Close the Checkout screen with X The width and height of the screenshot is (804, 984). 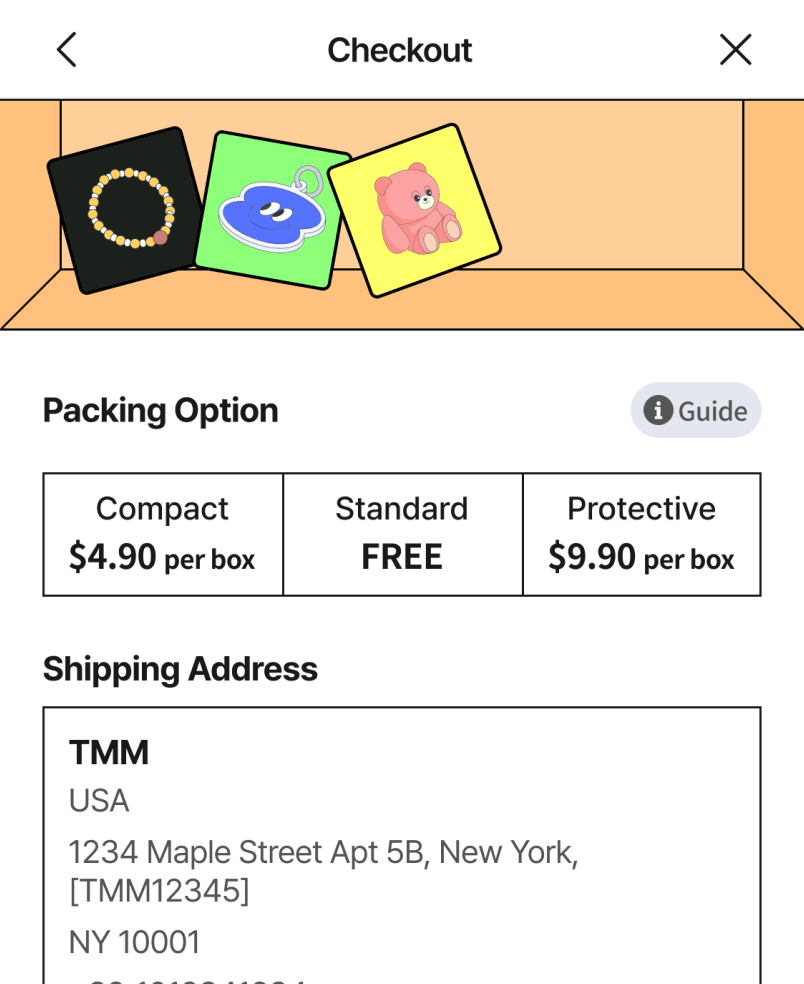[x=735, y=50]
